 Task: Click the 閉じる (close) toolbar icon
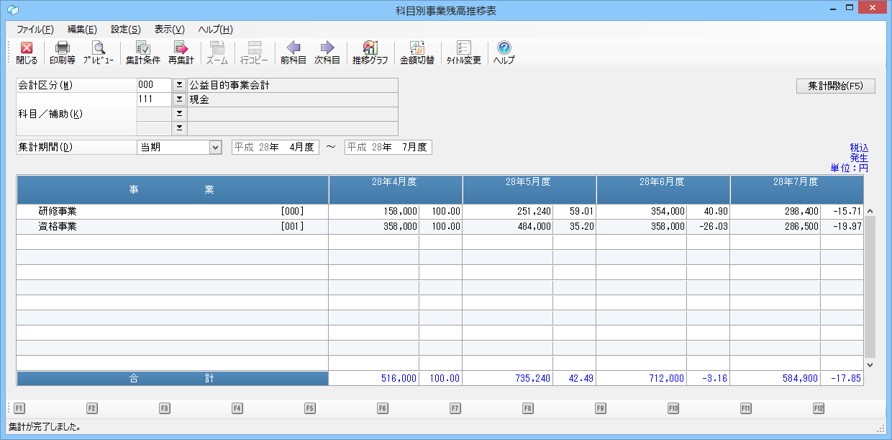[26, 53]
